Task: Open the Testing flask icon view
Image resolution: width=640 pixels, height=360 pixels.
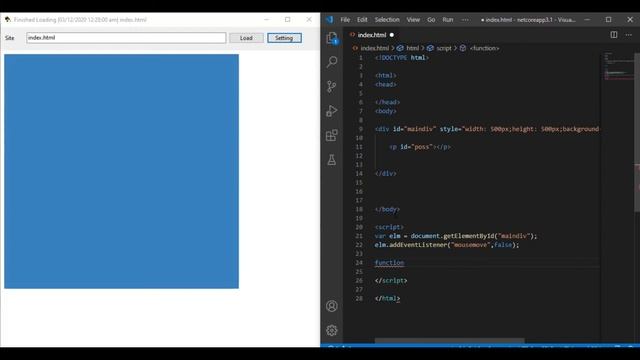Action: 332,160
